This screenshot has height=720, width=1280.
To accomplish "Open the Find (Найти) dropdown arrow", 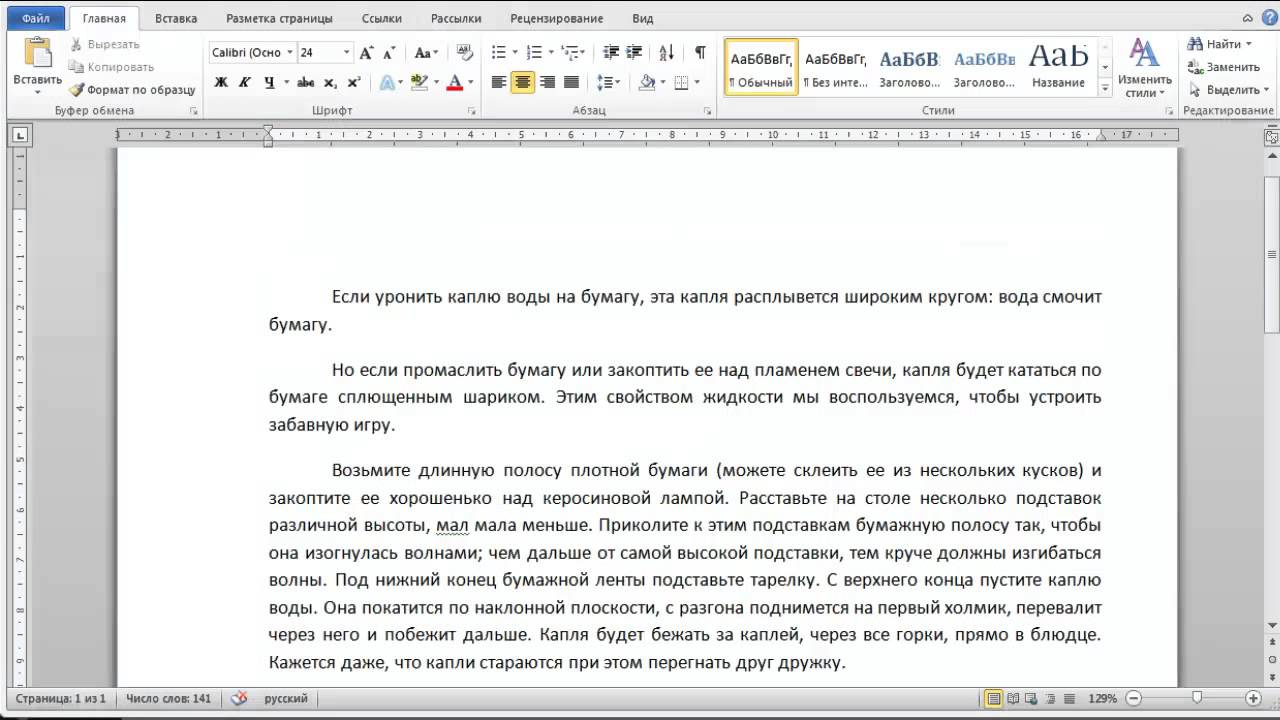I will click(x=1248, y=44).
